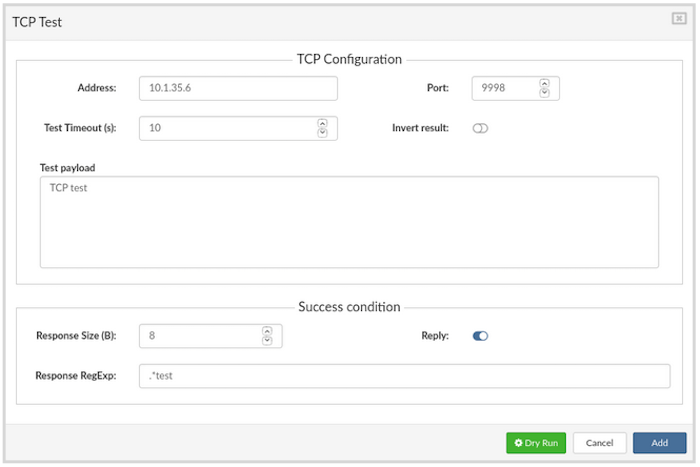Image resolution: width=700 pixels, height=467 pixels.
Task: Increase Response Size with up spinner
Action: [267, 331]
